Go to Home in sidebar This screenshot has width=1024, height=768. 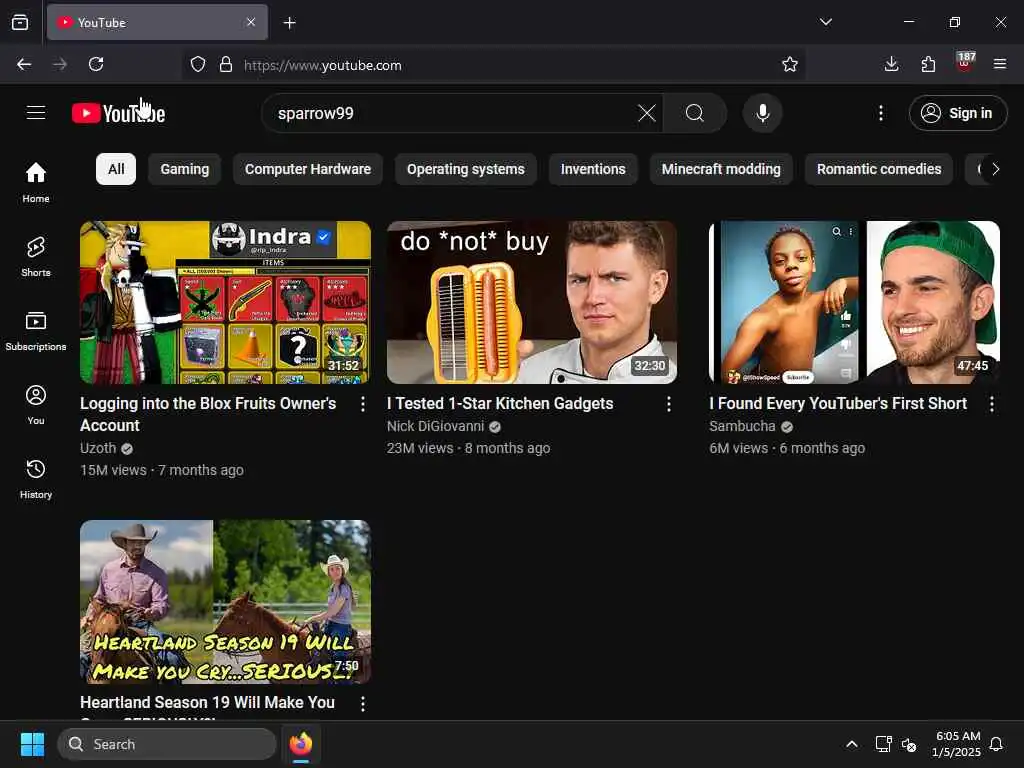click(x=36, y=182)
